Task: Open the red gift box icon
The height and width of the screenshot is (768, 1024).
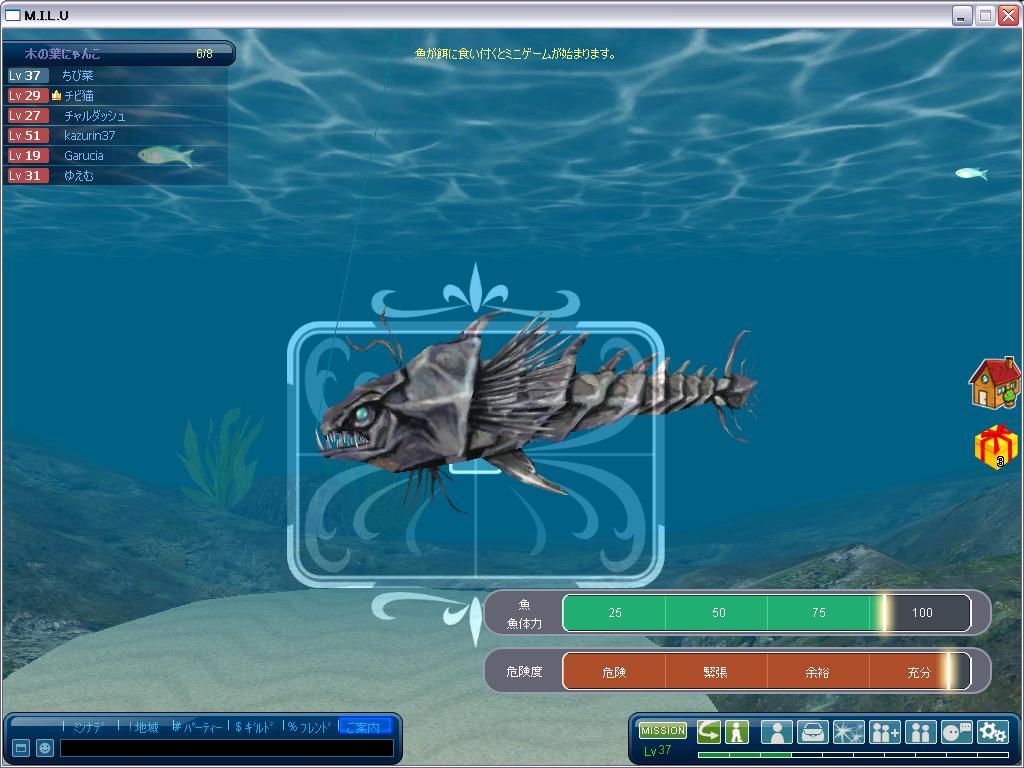Action: click(x=995, y=446)
